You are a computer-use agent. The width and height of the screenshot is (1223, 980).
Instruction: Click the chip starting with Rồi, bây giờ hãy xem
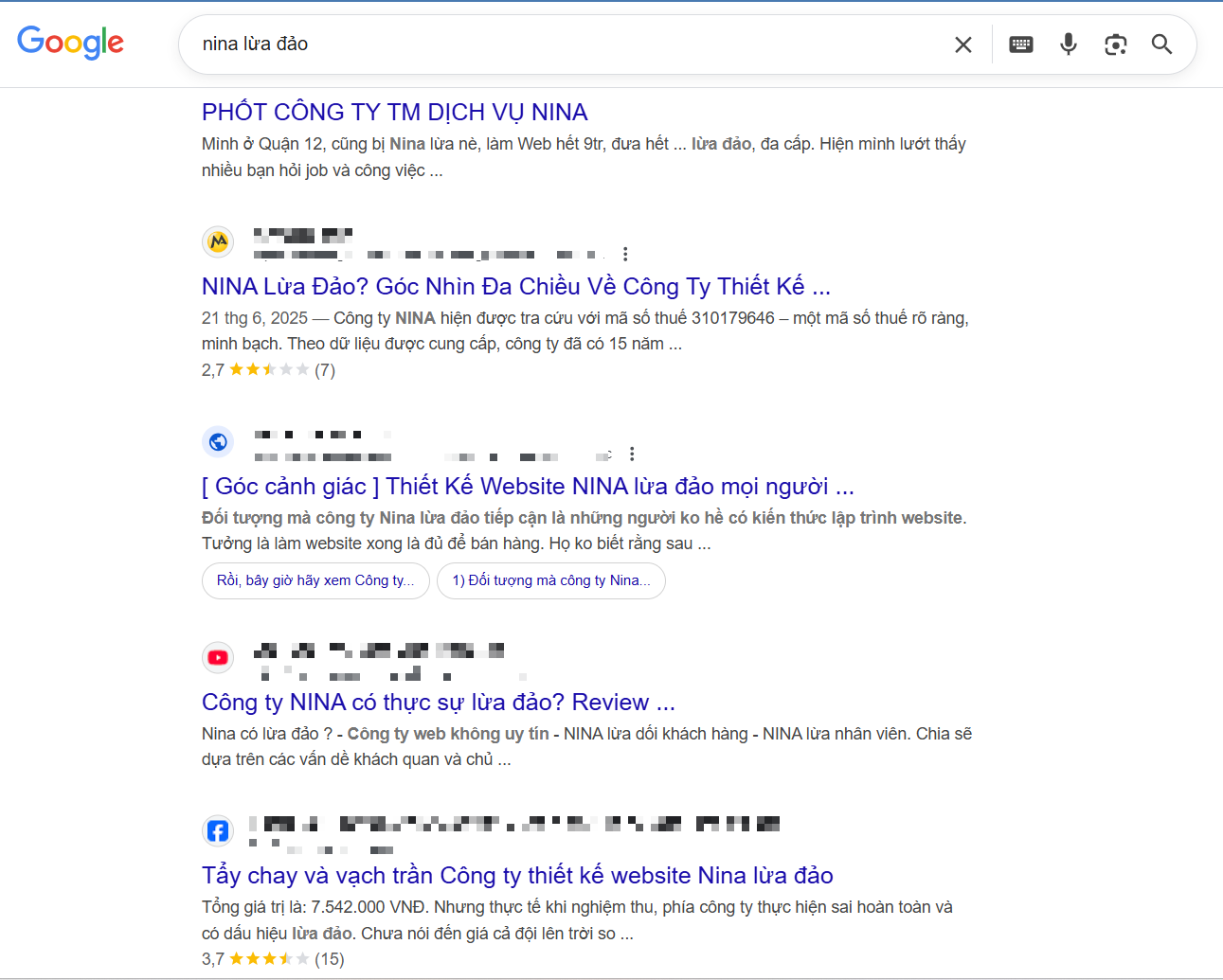[x=315, y=579]
